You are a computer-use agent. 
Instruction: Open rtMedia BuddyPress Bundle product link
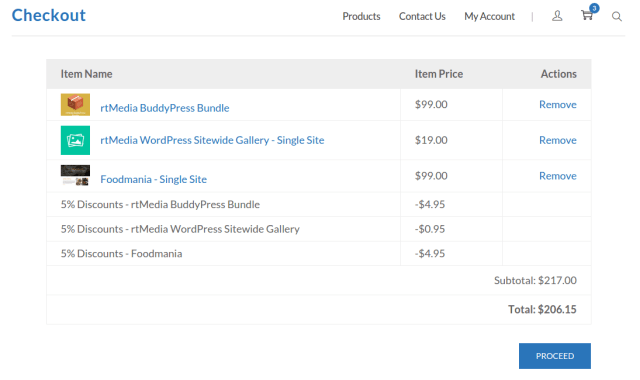pos(165,108)
